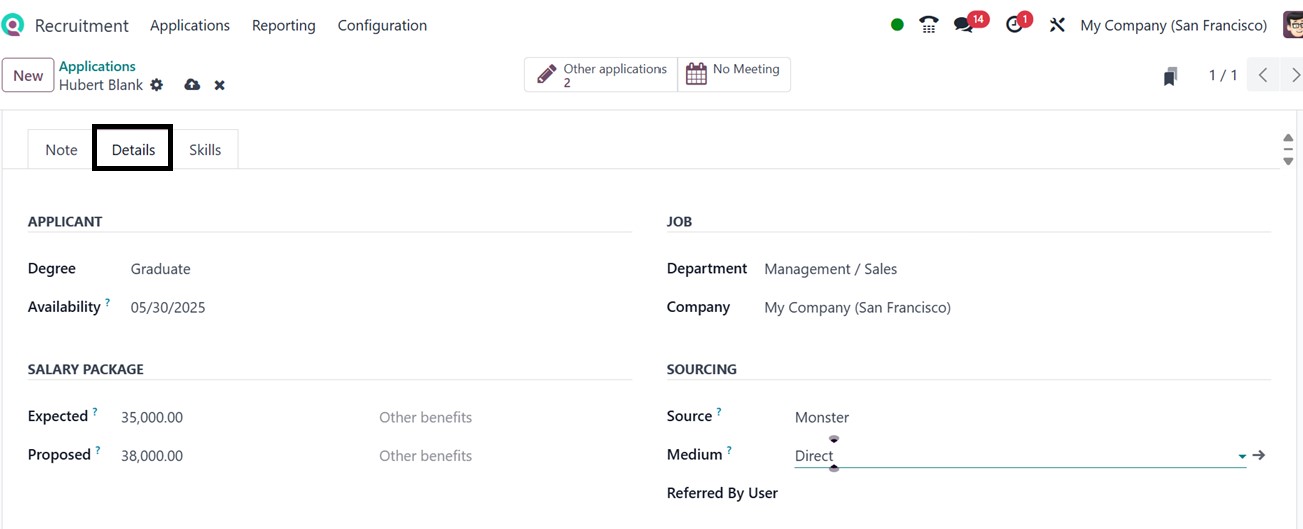
Task: Save record with the cloud upload icon
Action: coord(192,85)
